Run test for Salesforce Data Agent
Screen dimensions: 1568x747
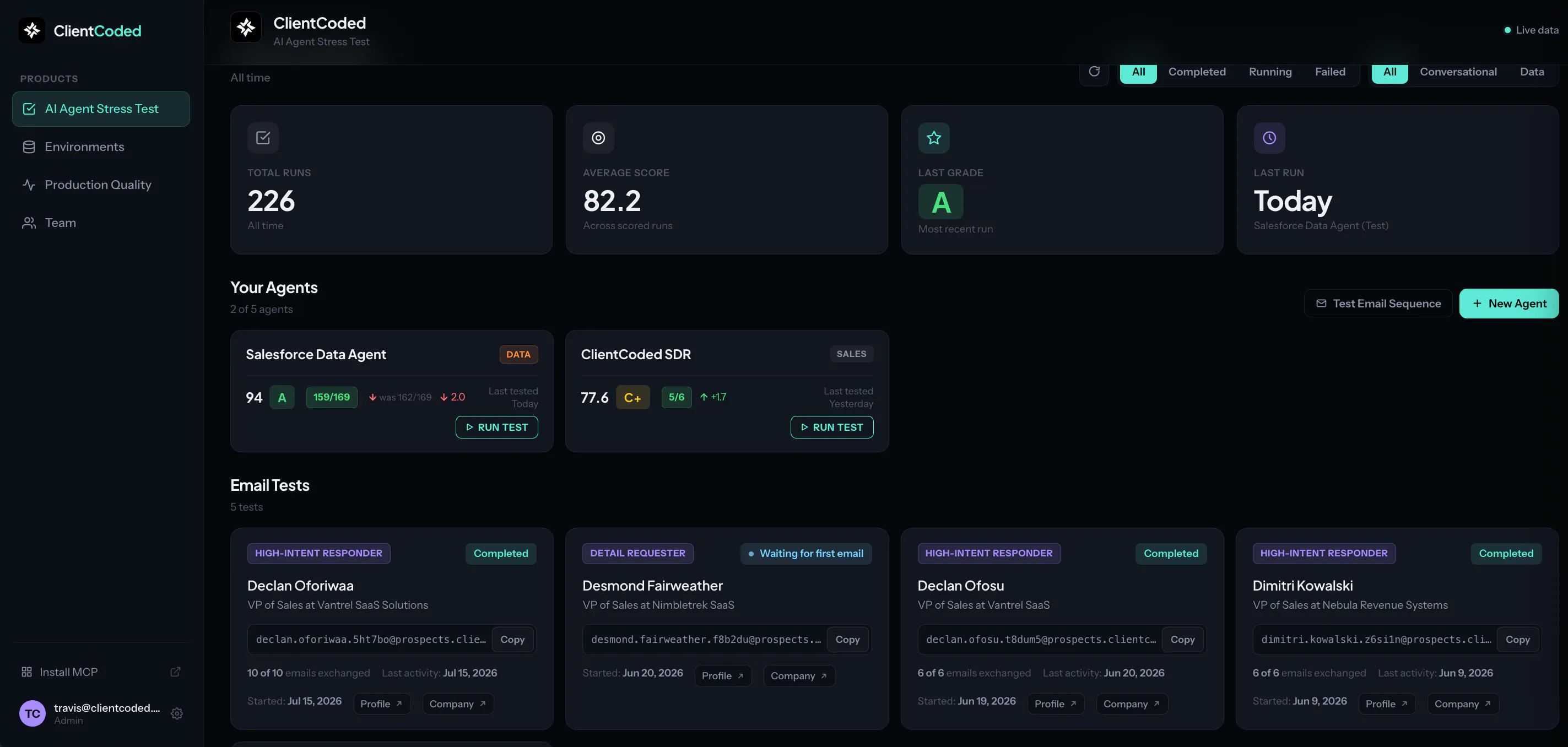pos(497,427)
